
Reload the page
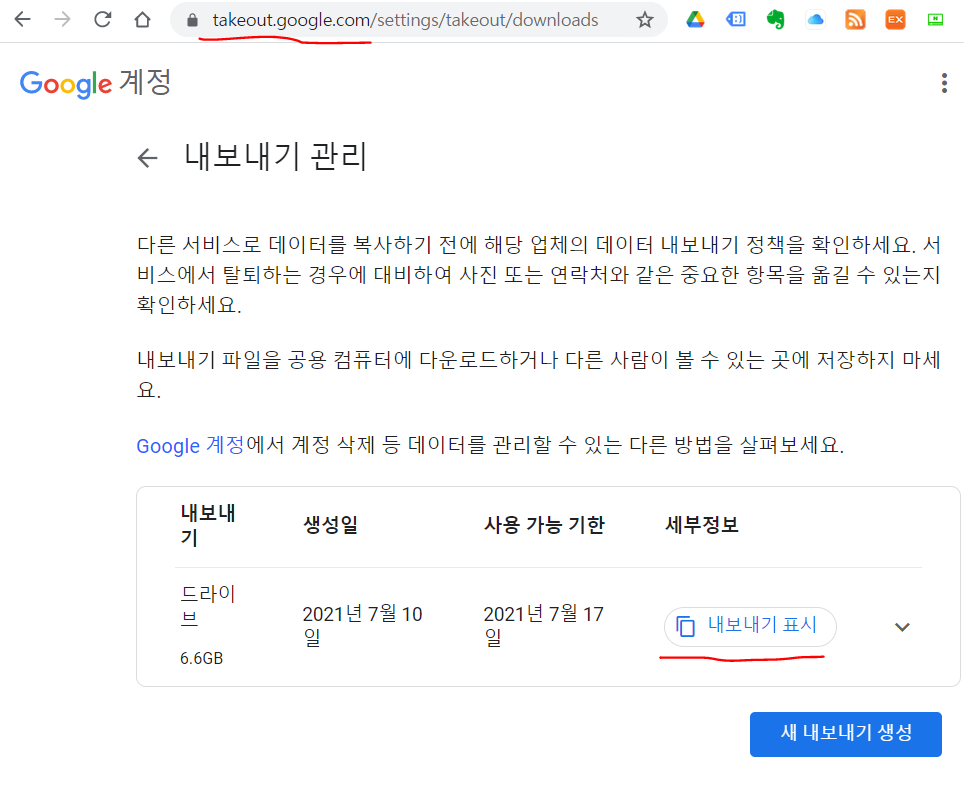click(103, 20)
